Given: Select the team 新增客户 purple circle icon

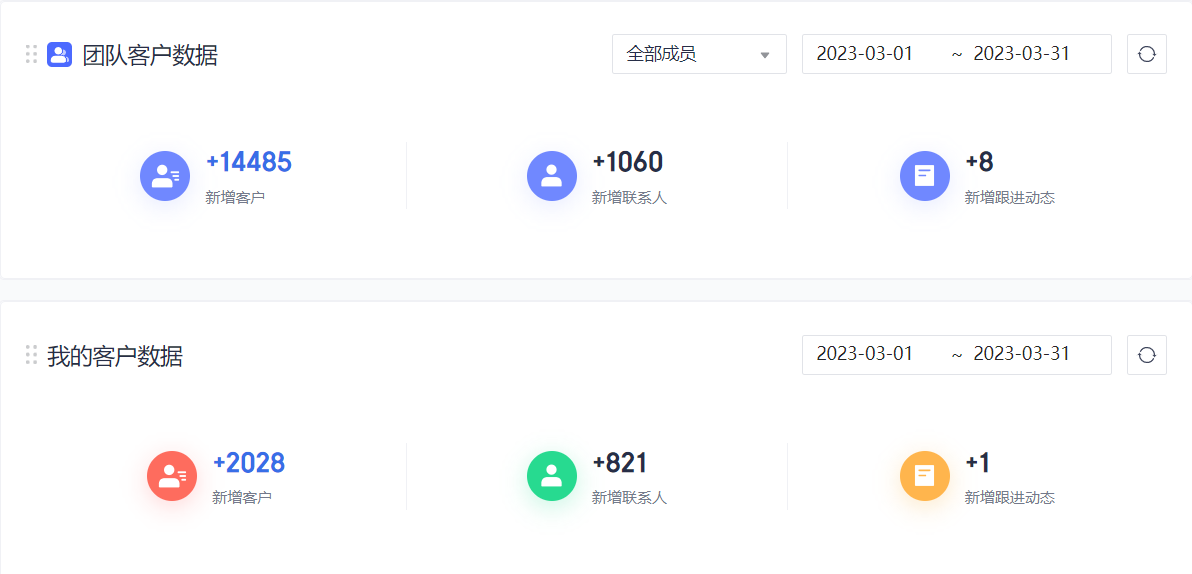Looking at the screenshot, I should click(165, 176).
